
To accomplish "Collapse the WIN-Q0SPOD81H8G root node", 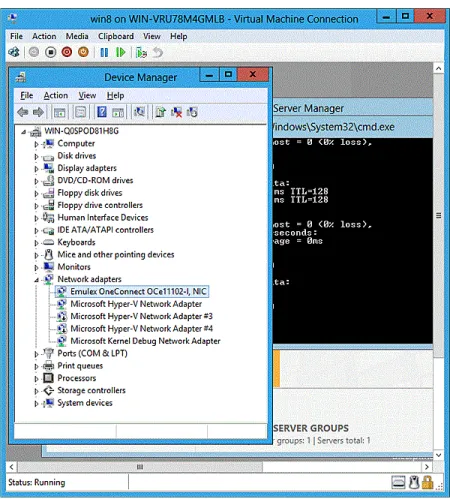I will click(x=23, y=132).
